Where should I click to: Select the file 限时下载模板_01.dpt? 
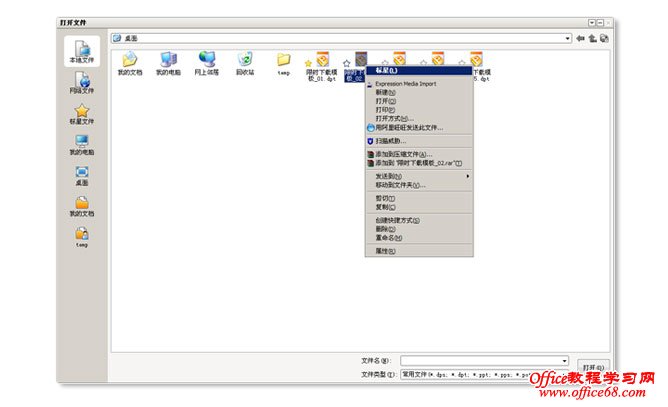click(322, 66)
